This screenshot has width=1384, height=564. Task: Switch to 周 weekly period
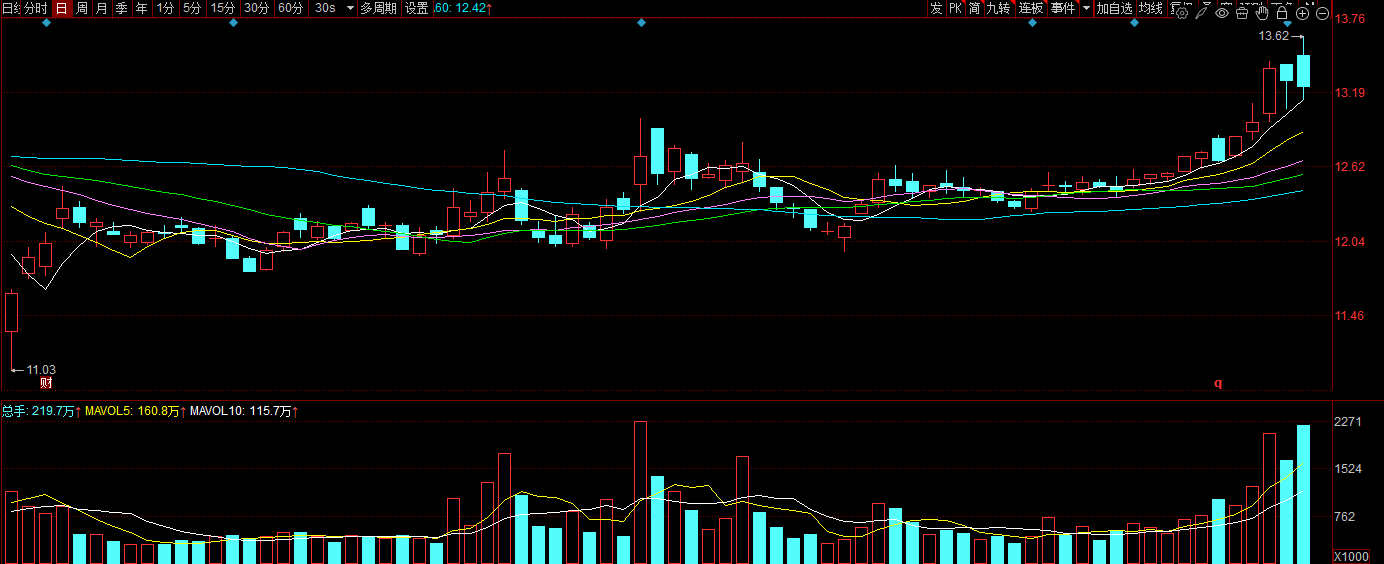[82, 8]
